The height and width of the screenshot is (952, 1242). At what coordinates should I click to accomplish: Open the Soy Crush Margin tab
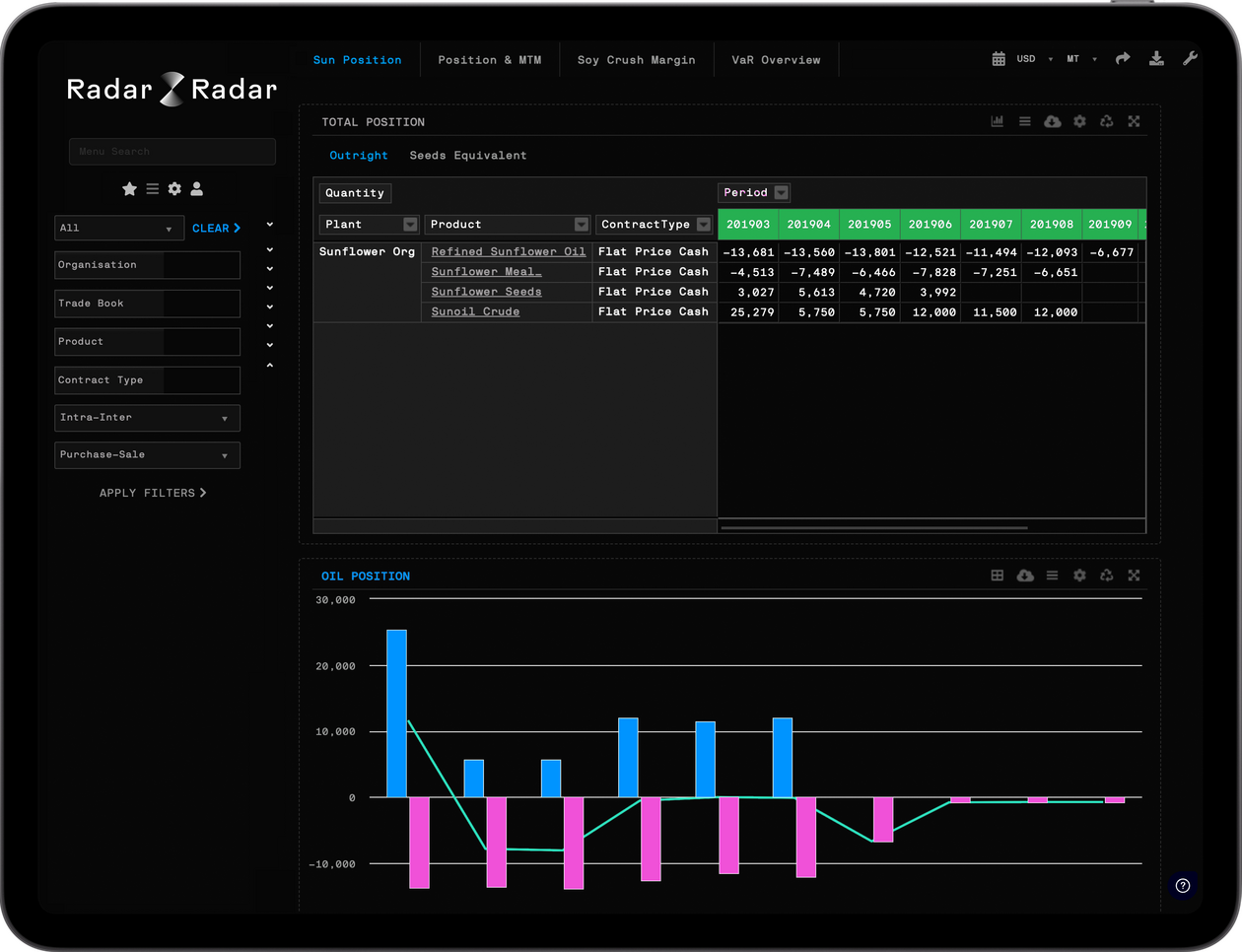point(636,59)
